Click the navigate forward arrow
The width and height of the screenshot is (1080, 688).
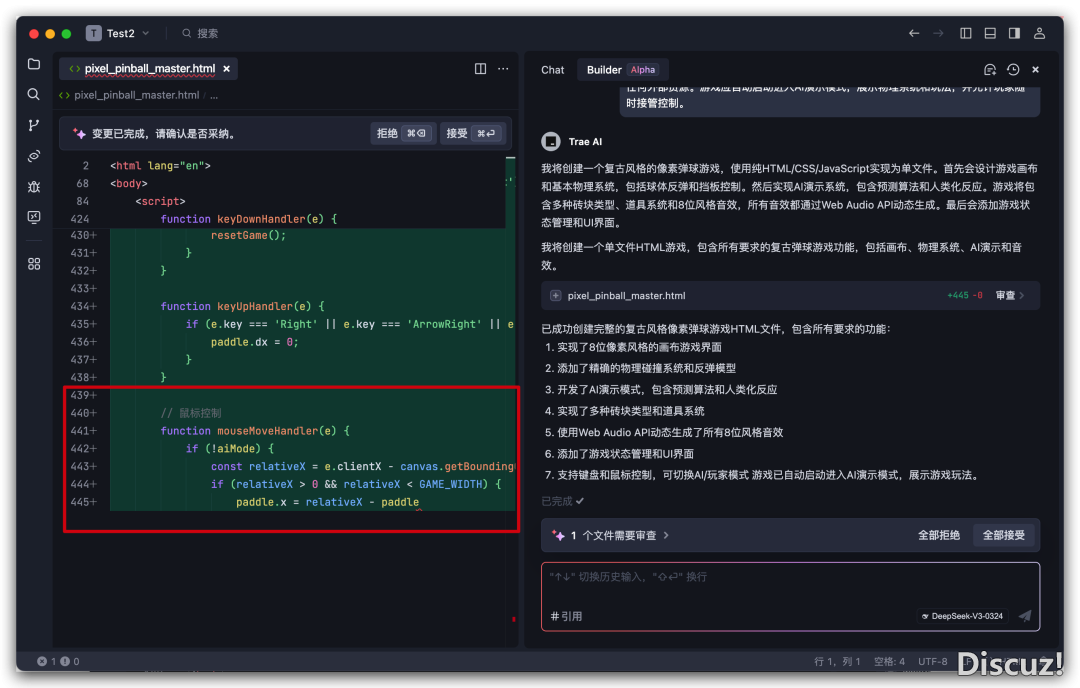coord(938,33)
